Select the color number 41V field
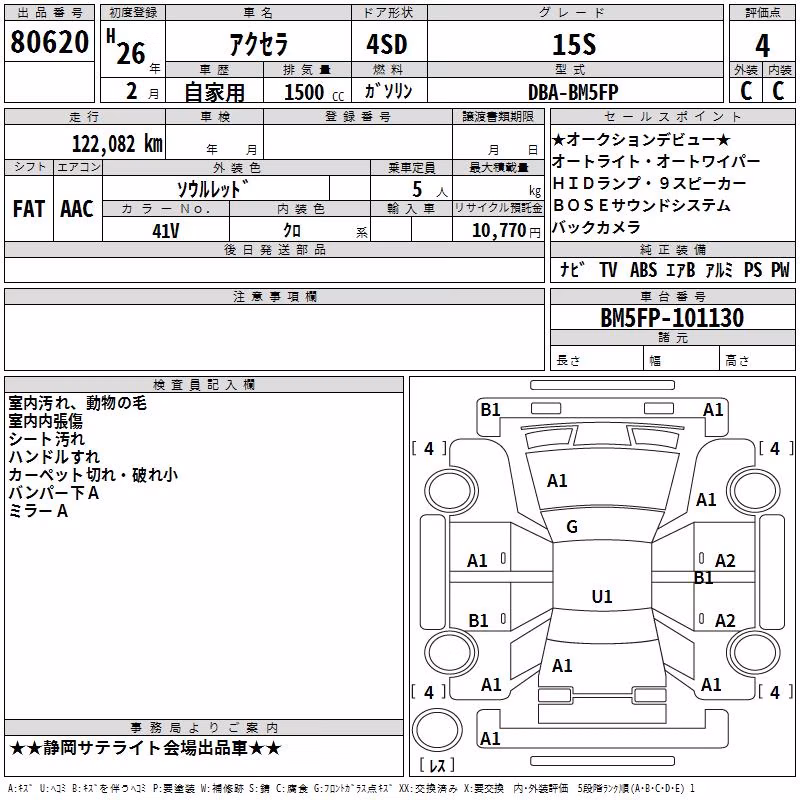Image resolution: width=800 pixels, height=800 pixels. (166, 230)
